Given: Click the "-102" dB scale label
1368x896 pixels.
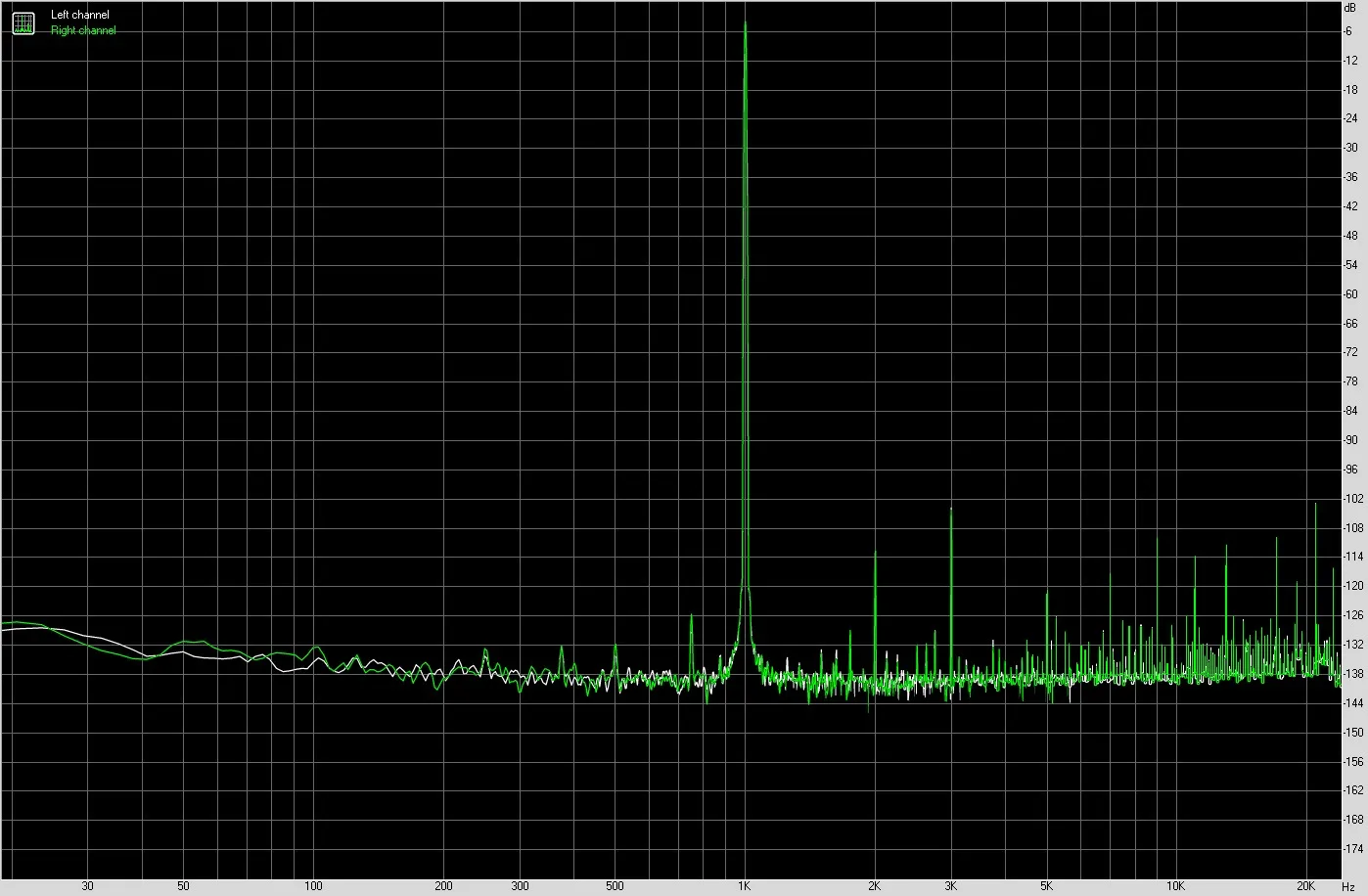Looking at the screenshot, I should click(1353, 499).
